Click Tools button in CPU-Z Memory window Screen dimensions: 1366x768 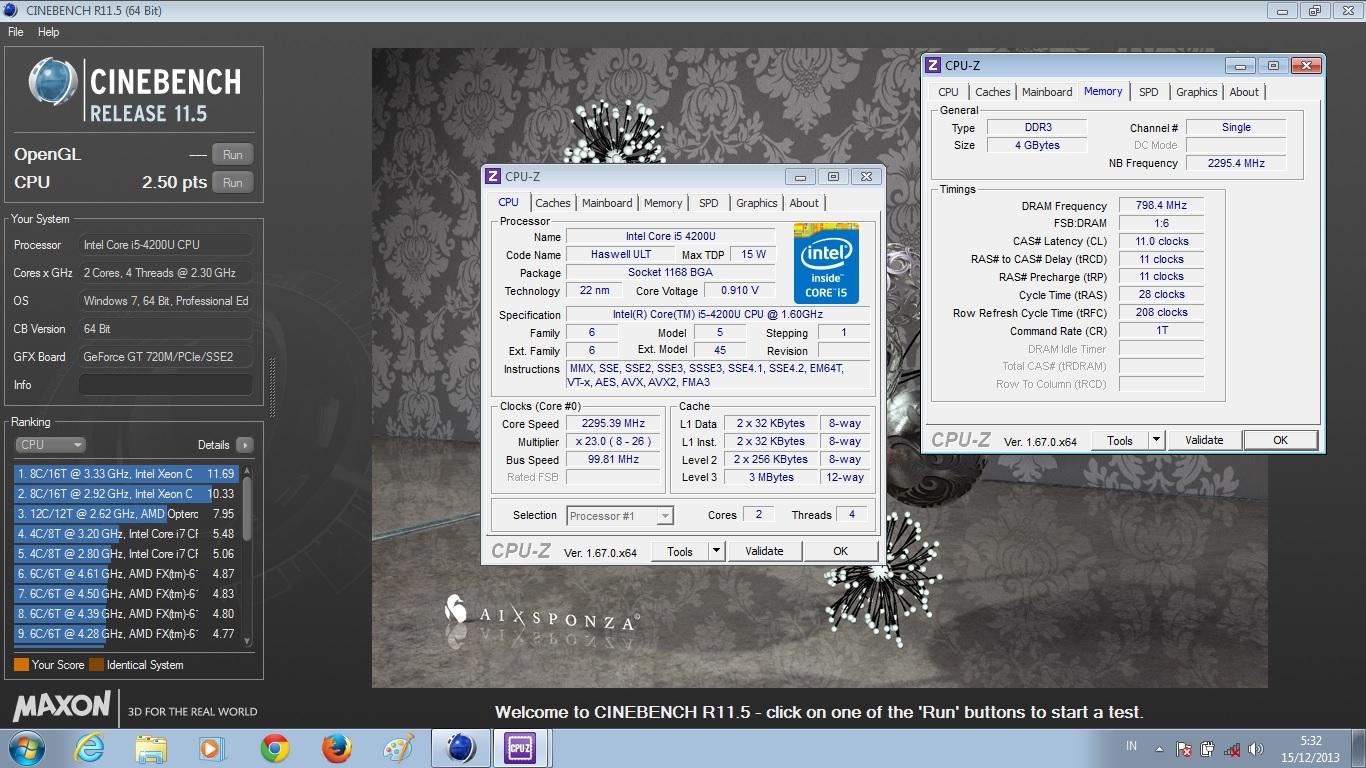pyautogui.click(x=1120, y=440)
